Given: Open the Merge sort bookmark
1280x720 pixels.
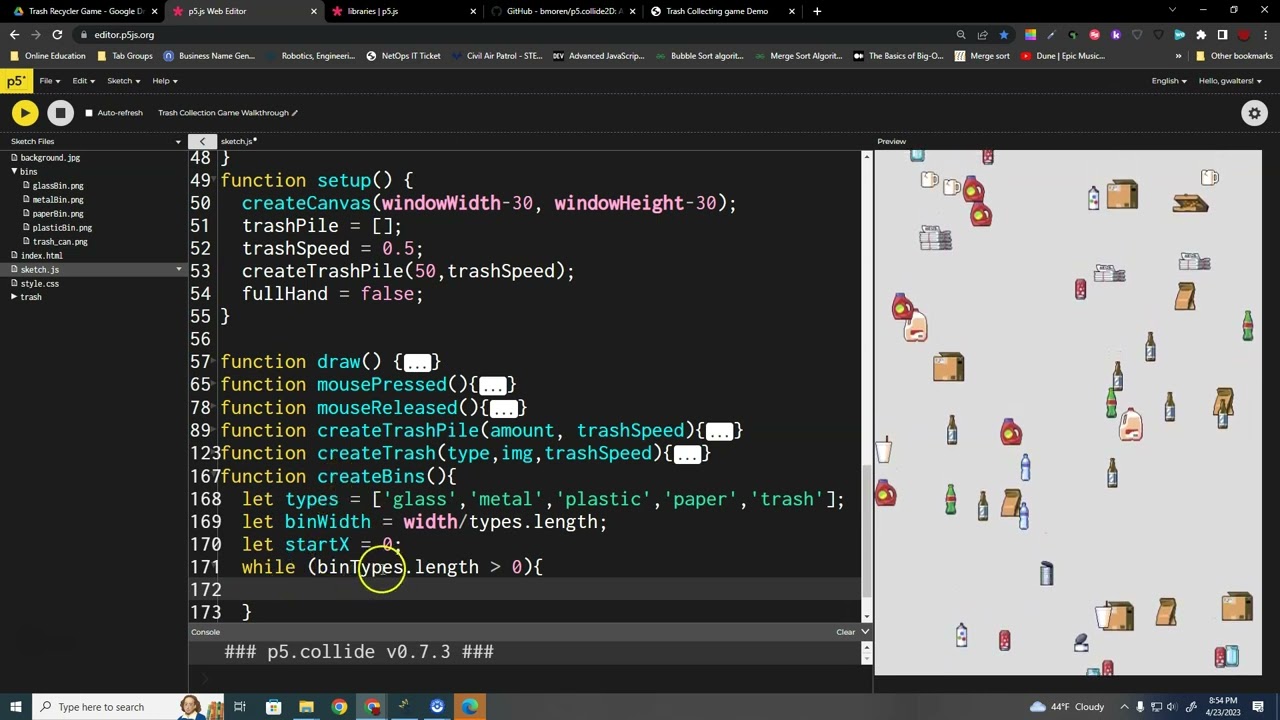Looking at the screenshot, I should (982, 56).
